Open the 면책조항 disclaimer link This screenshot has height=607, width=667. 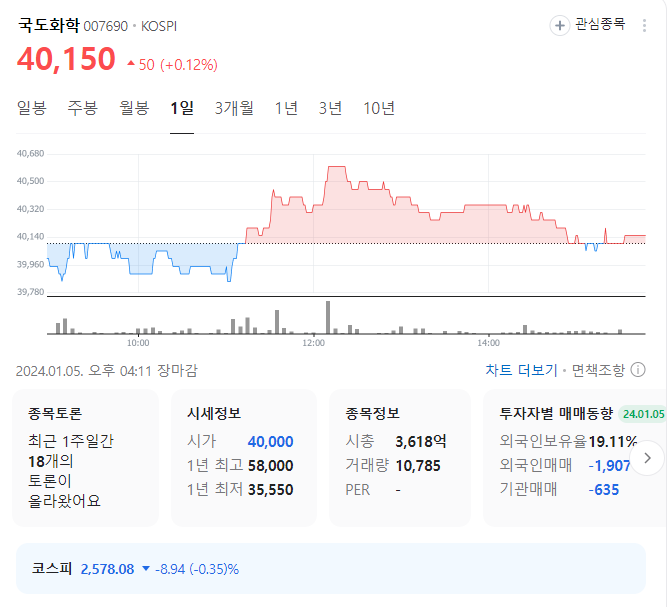[598, 370]
